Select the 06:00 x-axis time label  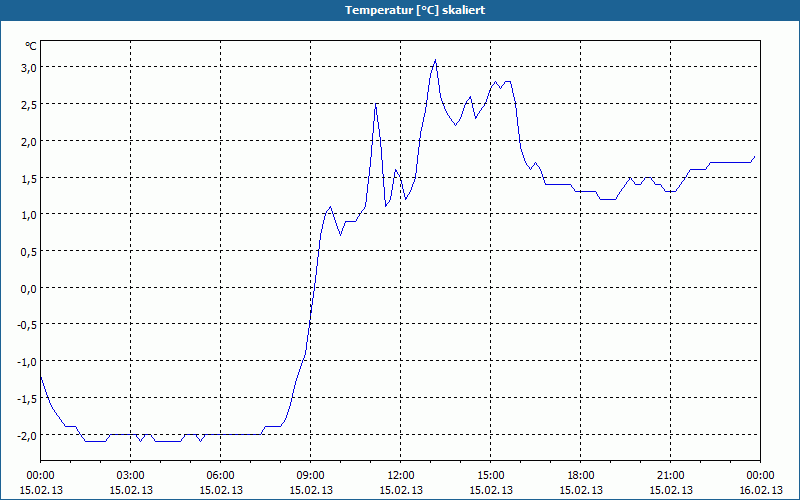tap(220, 476)
